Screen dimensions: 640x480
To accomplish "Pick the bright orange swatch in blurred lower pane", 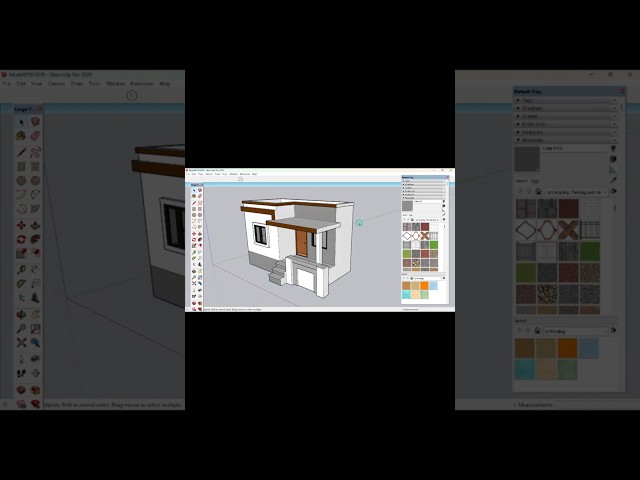I will 567,348.
